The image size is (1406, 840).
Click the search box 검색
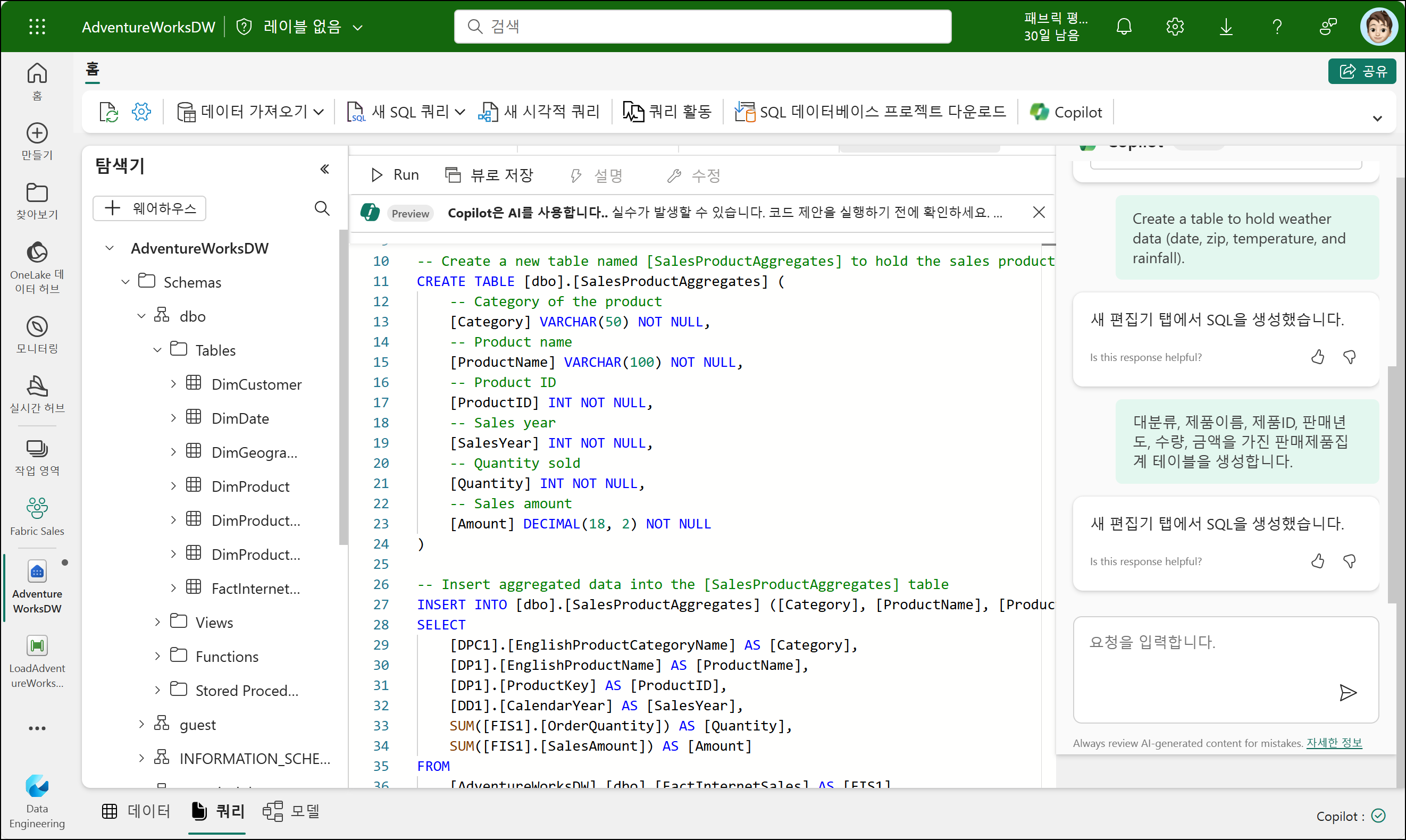click(702, 27)
